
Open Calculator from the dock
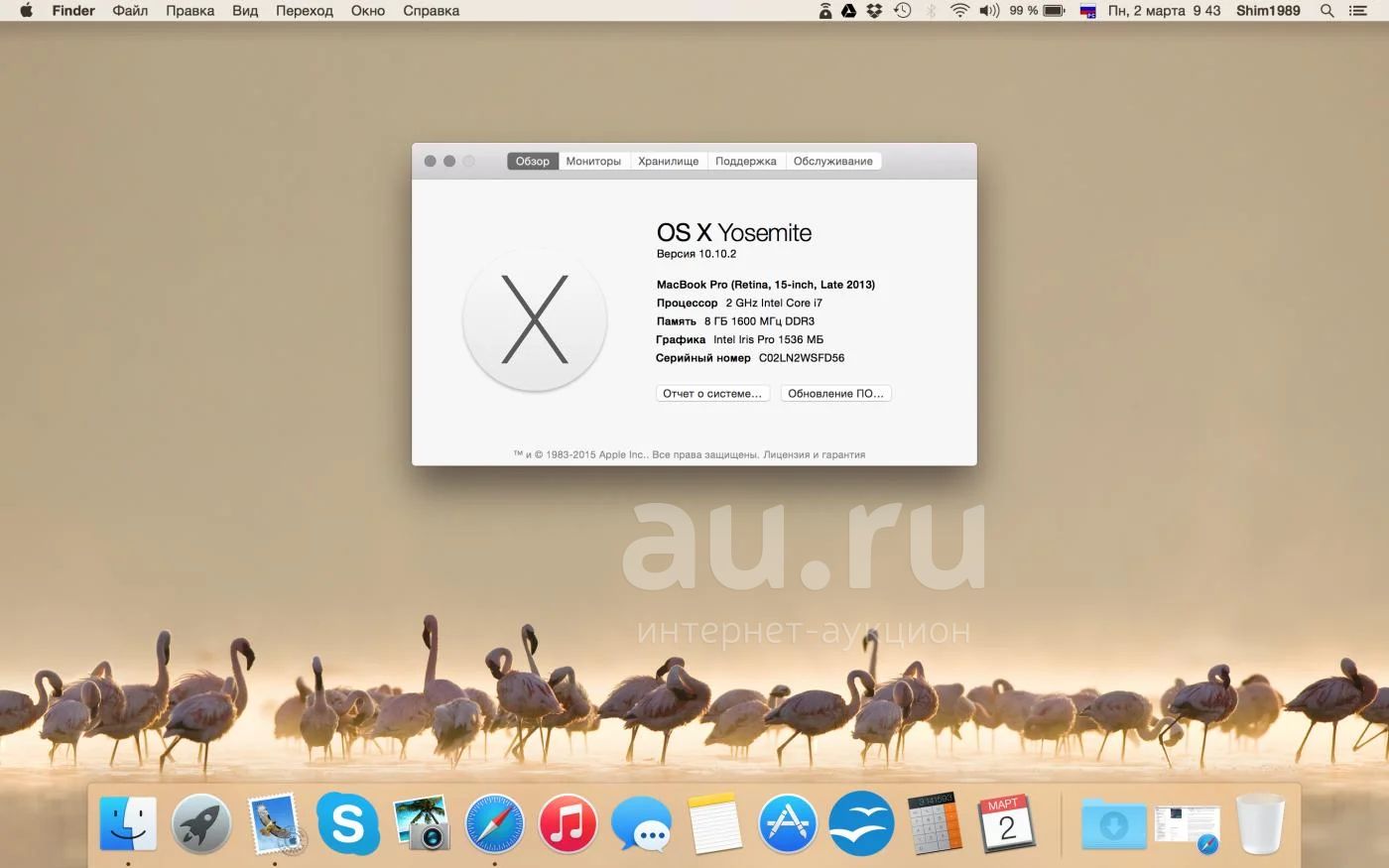tap(934, 823)
